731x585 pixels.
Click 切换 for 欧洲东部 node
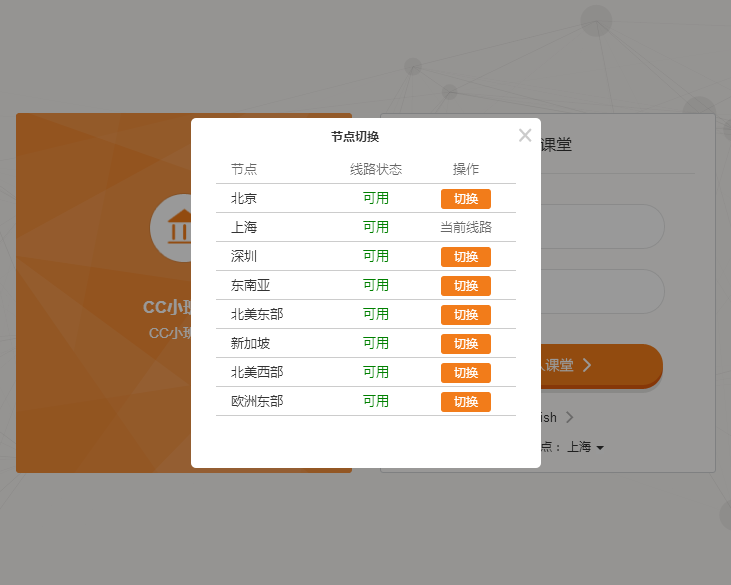coord(465,402)
